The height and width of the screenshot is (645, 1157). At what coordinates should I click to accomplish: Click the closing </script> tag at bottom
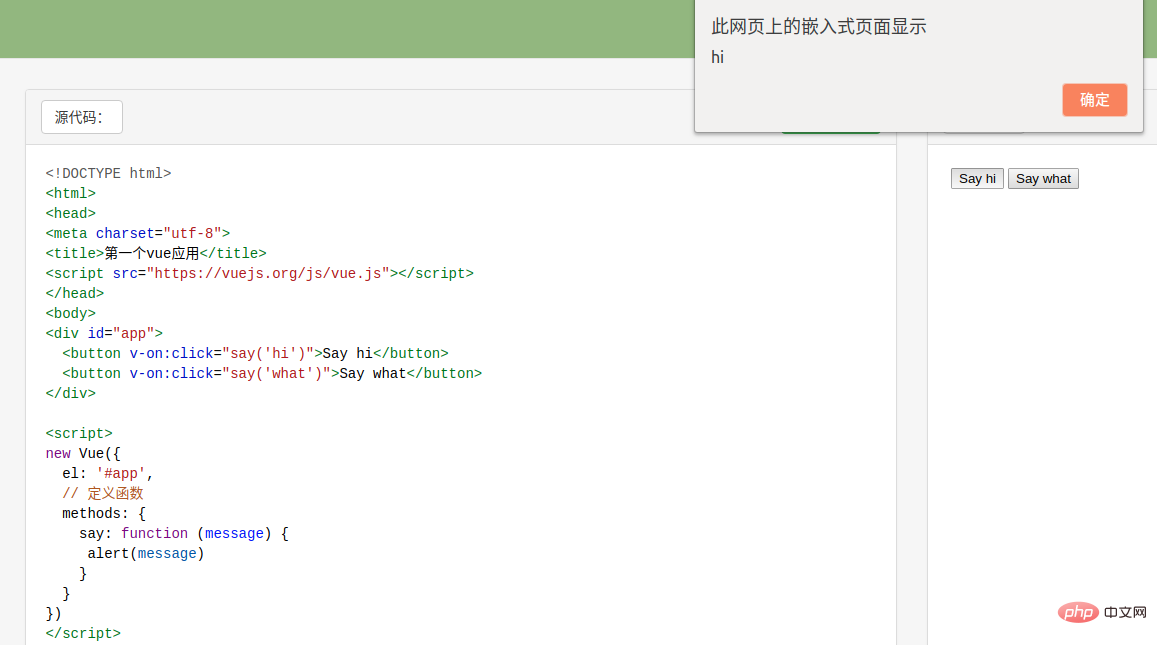83,633
